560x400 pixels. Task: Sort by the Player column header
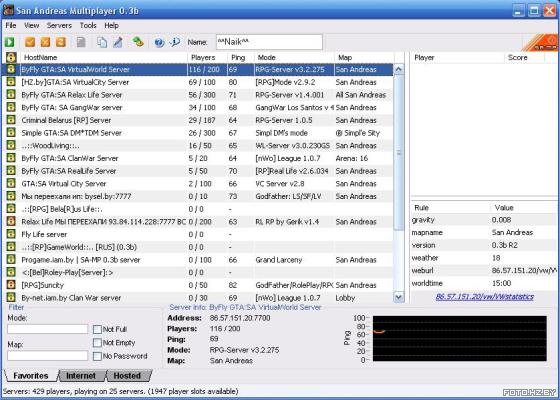coord(458,58)
